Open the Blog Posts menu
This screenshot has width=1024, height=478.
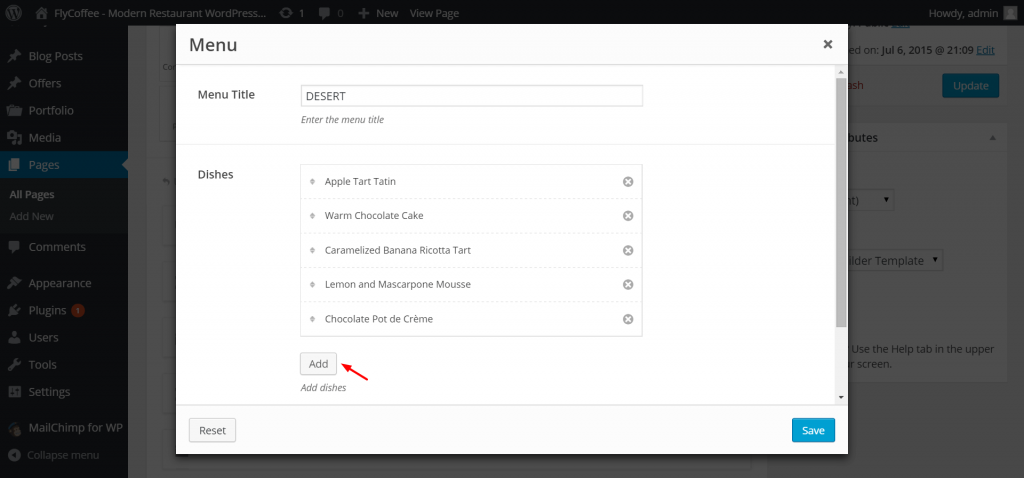[56, 56]
